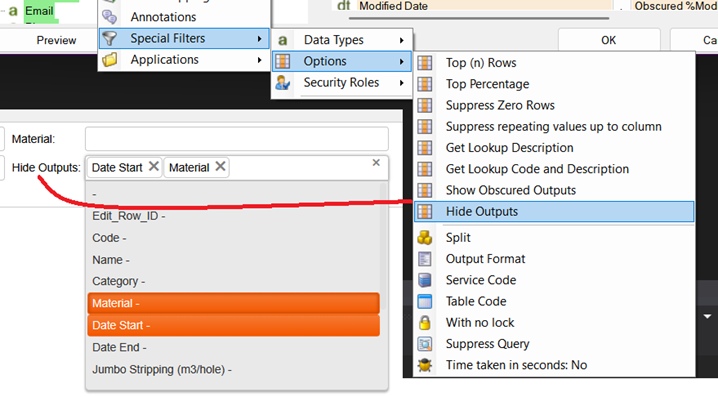The image size is (718, 397).
Task: Choose Hide Outputs menu item
Action: pyautogui.click(x=554, y=212)
